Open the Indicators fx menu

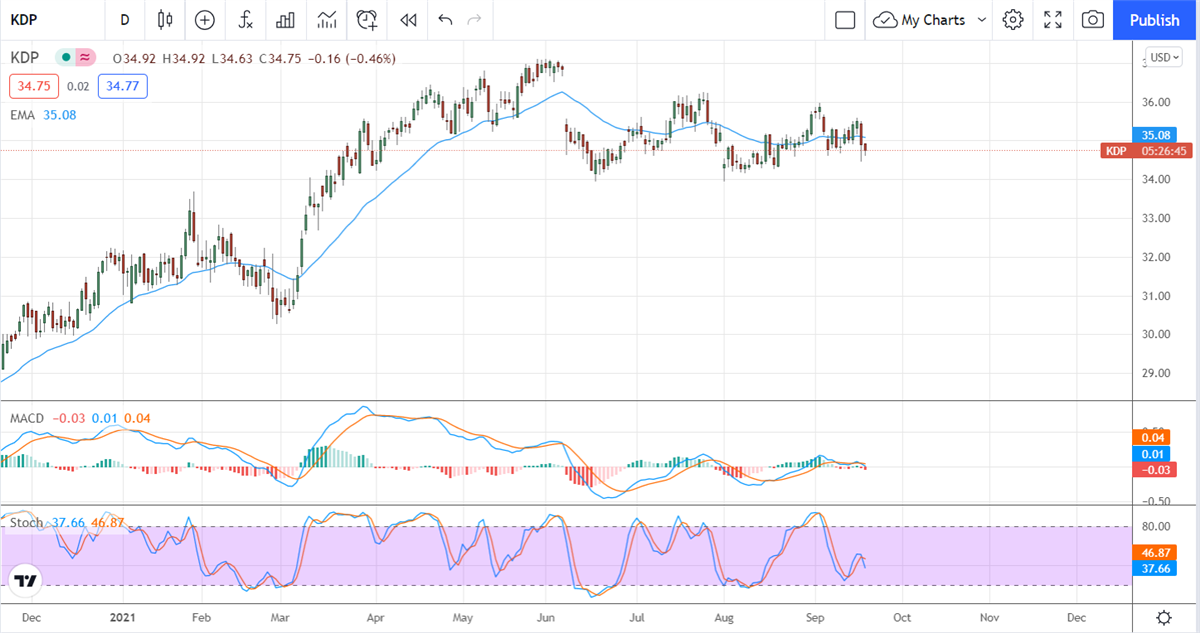click(x=245, y=20)
